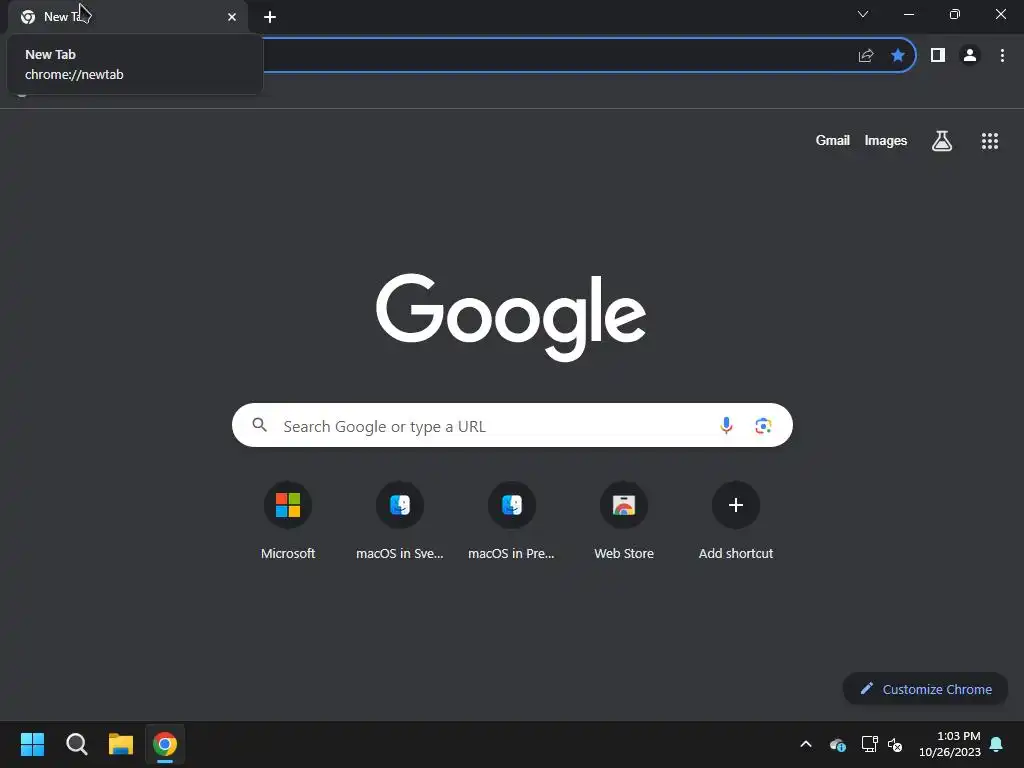Open the Google apps grid

989,140
